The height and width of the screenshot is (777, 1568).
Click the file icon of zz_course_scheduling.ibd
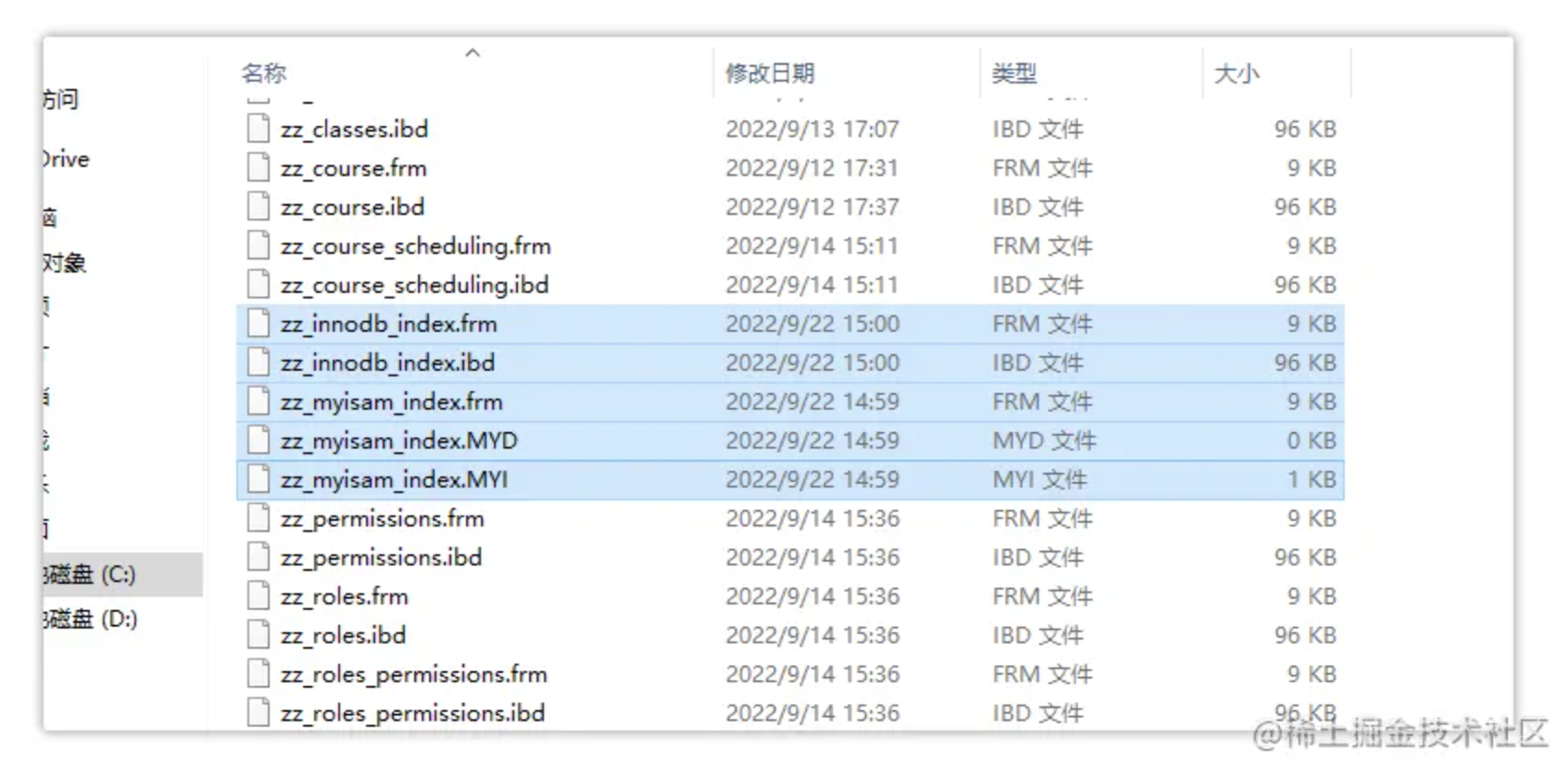tap(259, 284)
